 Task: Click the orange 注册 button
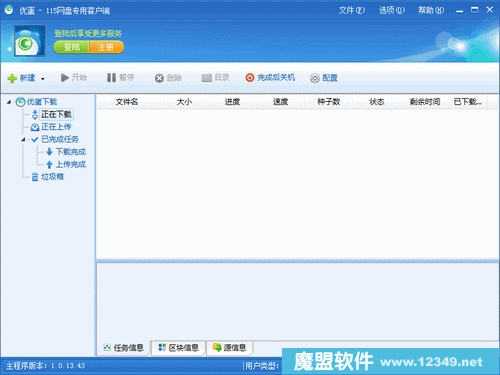(x=106, y=47)
